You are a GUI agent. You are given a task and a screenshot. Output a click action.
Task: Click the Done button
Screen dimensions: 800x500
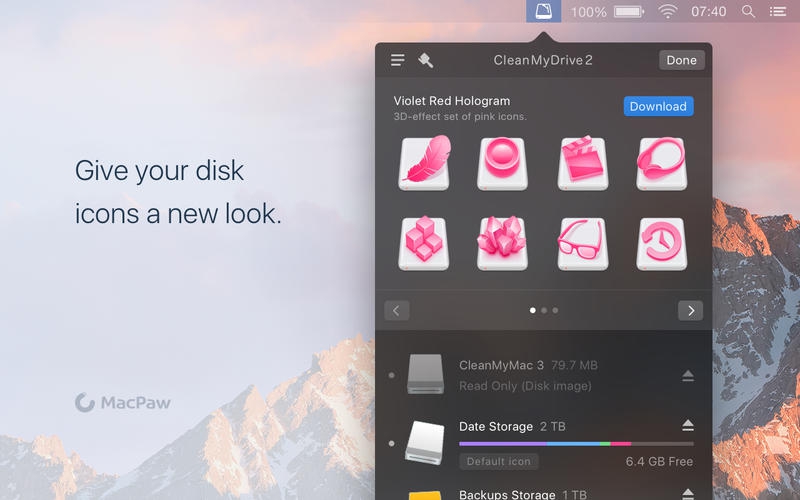682,60
